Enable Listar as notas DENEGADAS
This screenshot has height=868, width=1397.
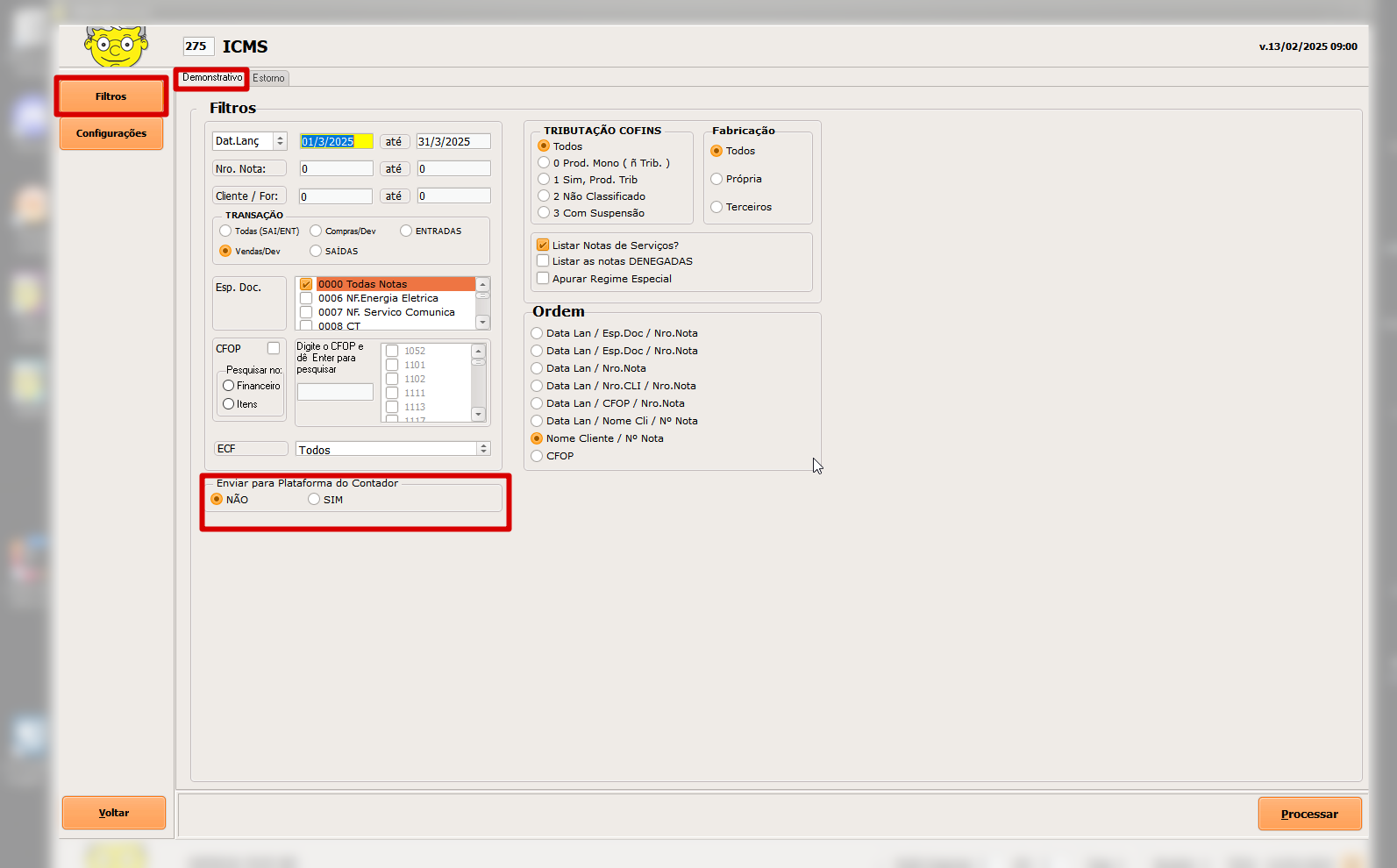543,261
